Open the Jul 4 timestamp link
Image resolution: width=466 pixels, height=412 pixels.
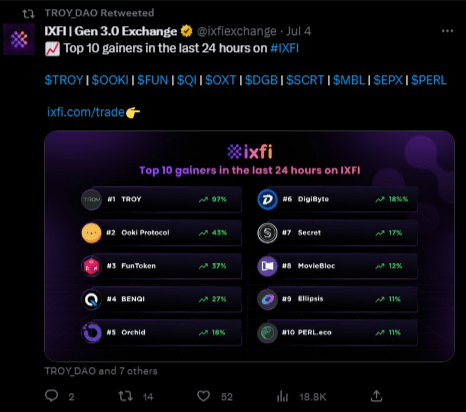pyautogui.click(x=299, y=31)
